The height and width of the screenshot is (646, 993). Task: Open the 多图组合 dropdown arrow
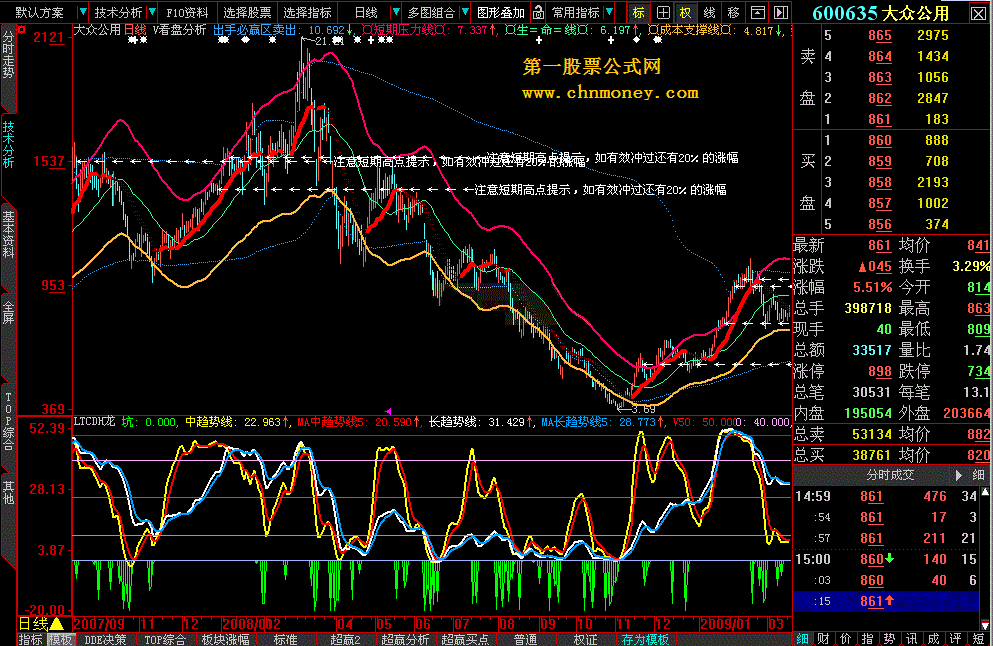pyautogui.click(x=465, y=12)
